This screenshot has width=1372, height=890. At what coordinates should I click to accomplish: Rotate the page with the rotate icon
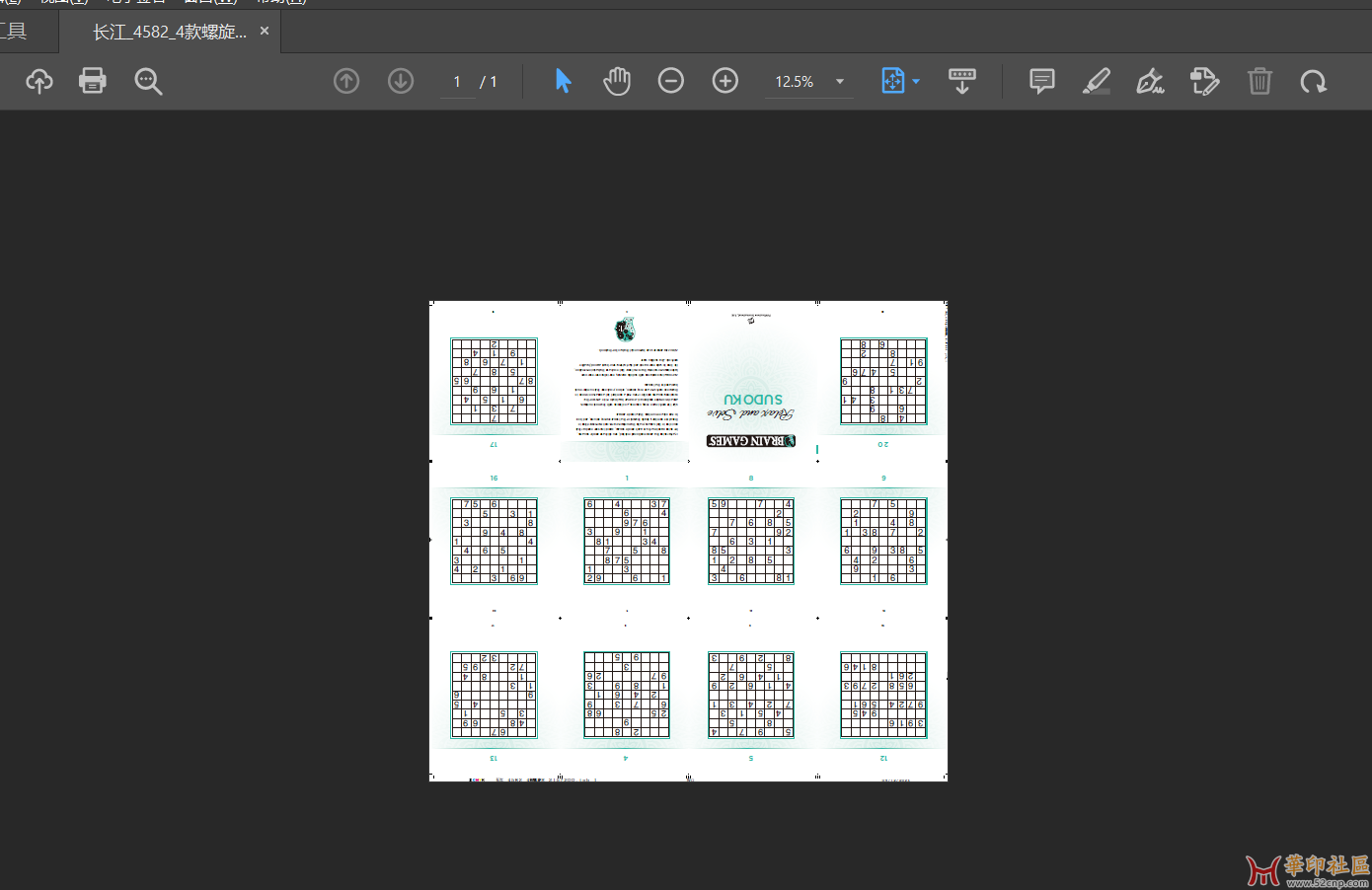[x=1313, y=81]
